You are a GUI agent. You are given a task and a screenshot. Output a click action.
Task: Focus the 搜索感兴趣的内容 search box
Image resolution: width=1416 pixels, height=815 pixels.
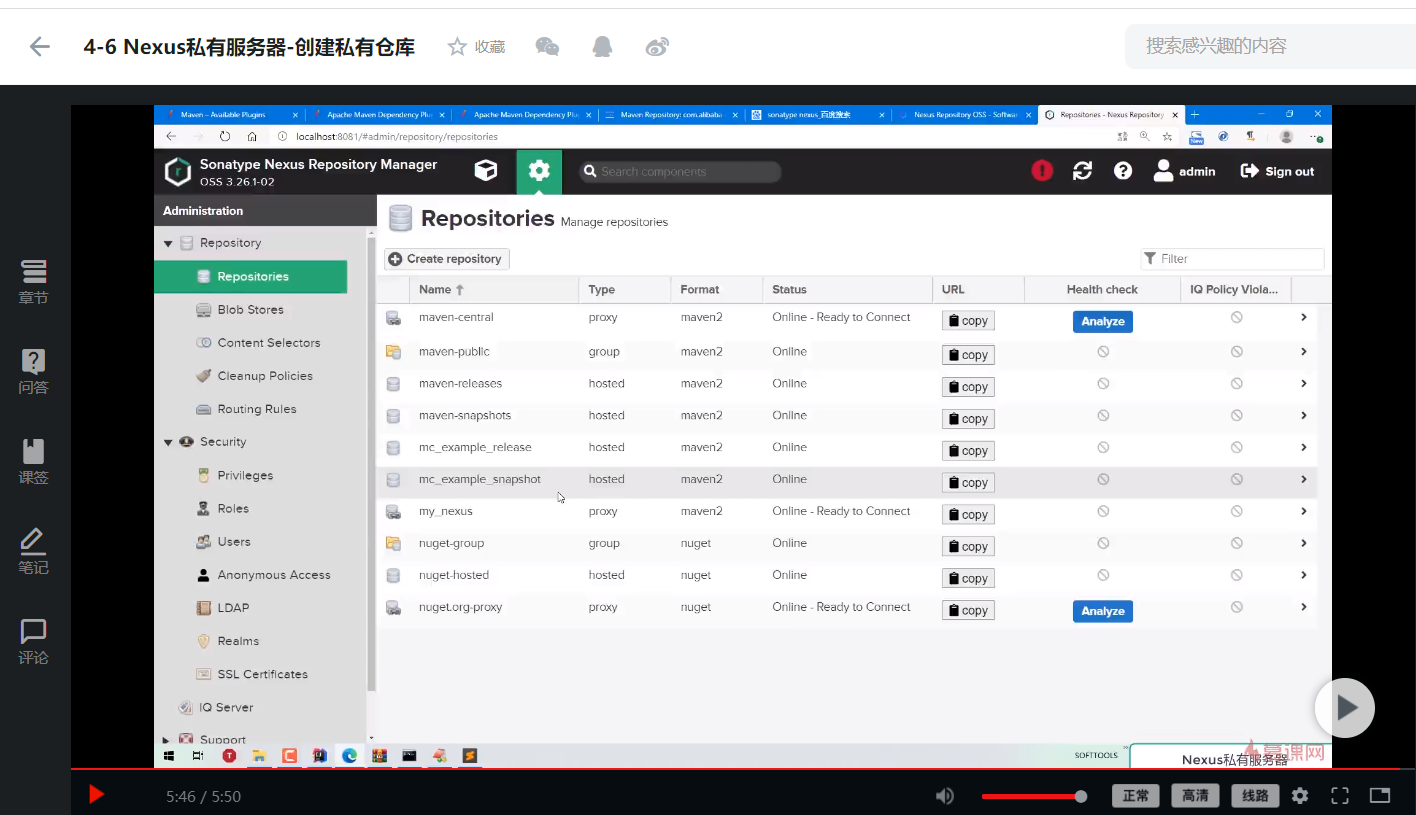coord(1270,46)
